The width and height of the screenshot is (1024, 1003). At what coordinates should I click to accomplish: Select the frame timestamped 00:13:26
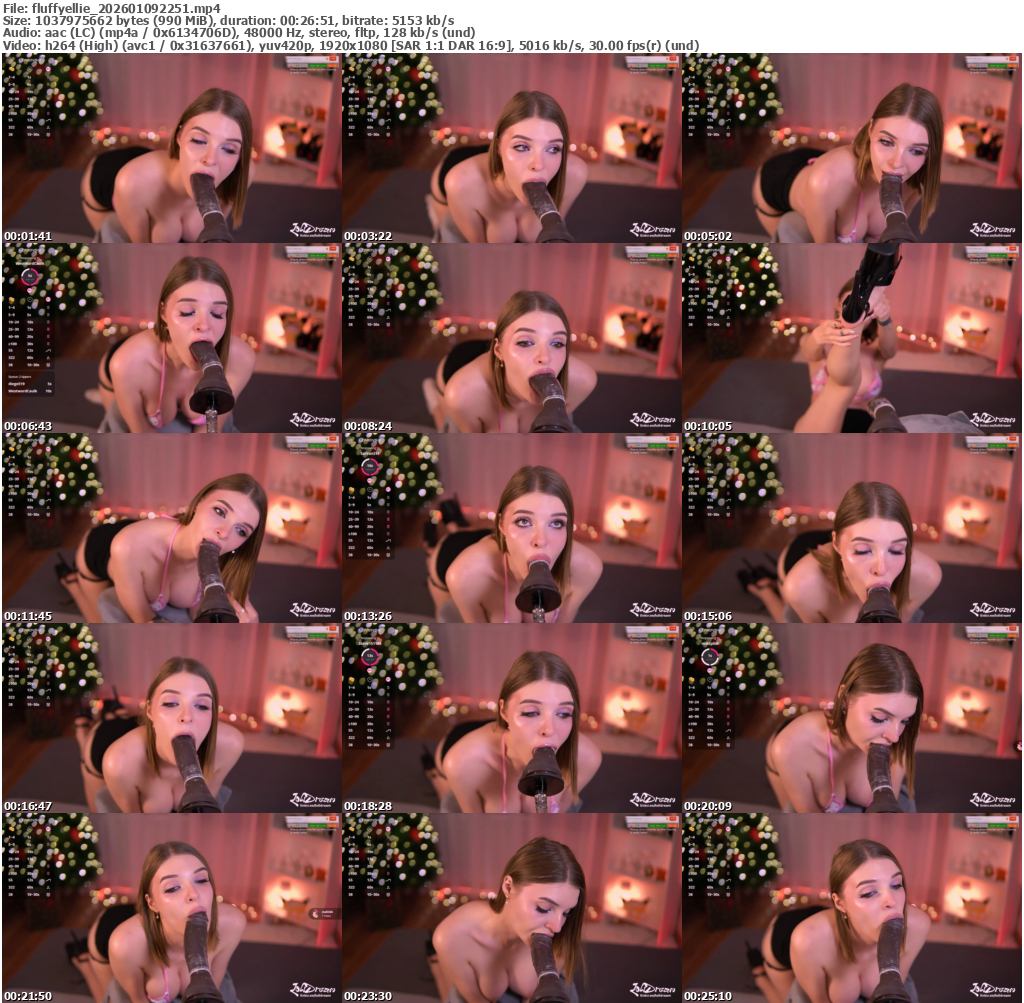(511, 528)
